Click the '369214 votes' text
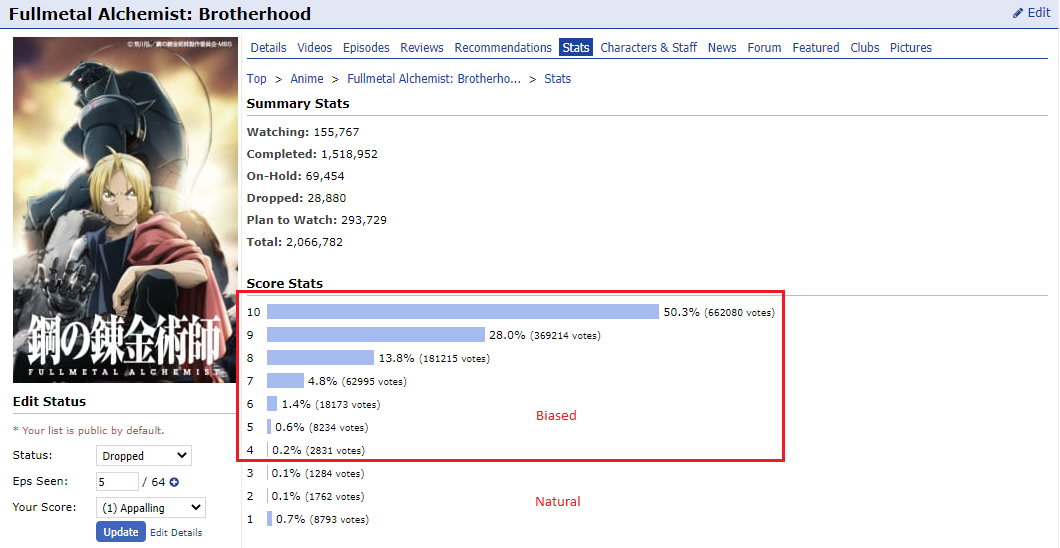Image resolution: width=1060 pixels, height=548 pixels. click(x=565, y=336)
